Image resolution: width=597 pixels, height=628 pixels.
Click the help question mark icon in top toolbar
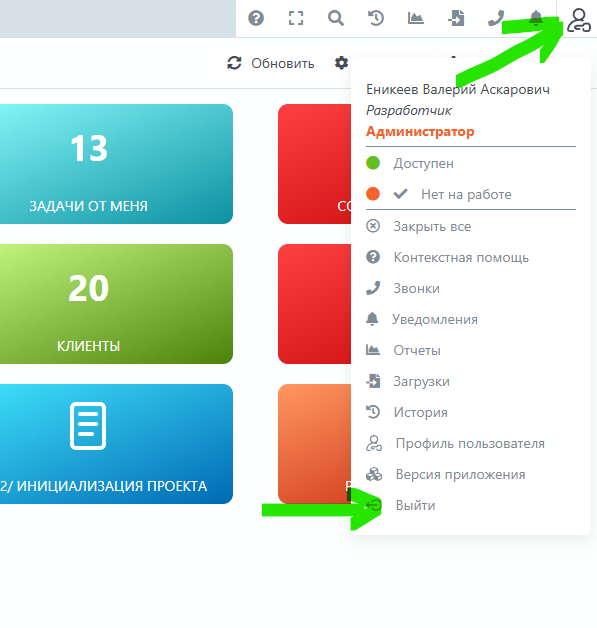tap(256, 18)
